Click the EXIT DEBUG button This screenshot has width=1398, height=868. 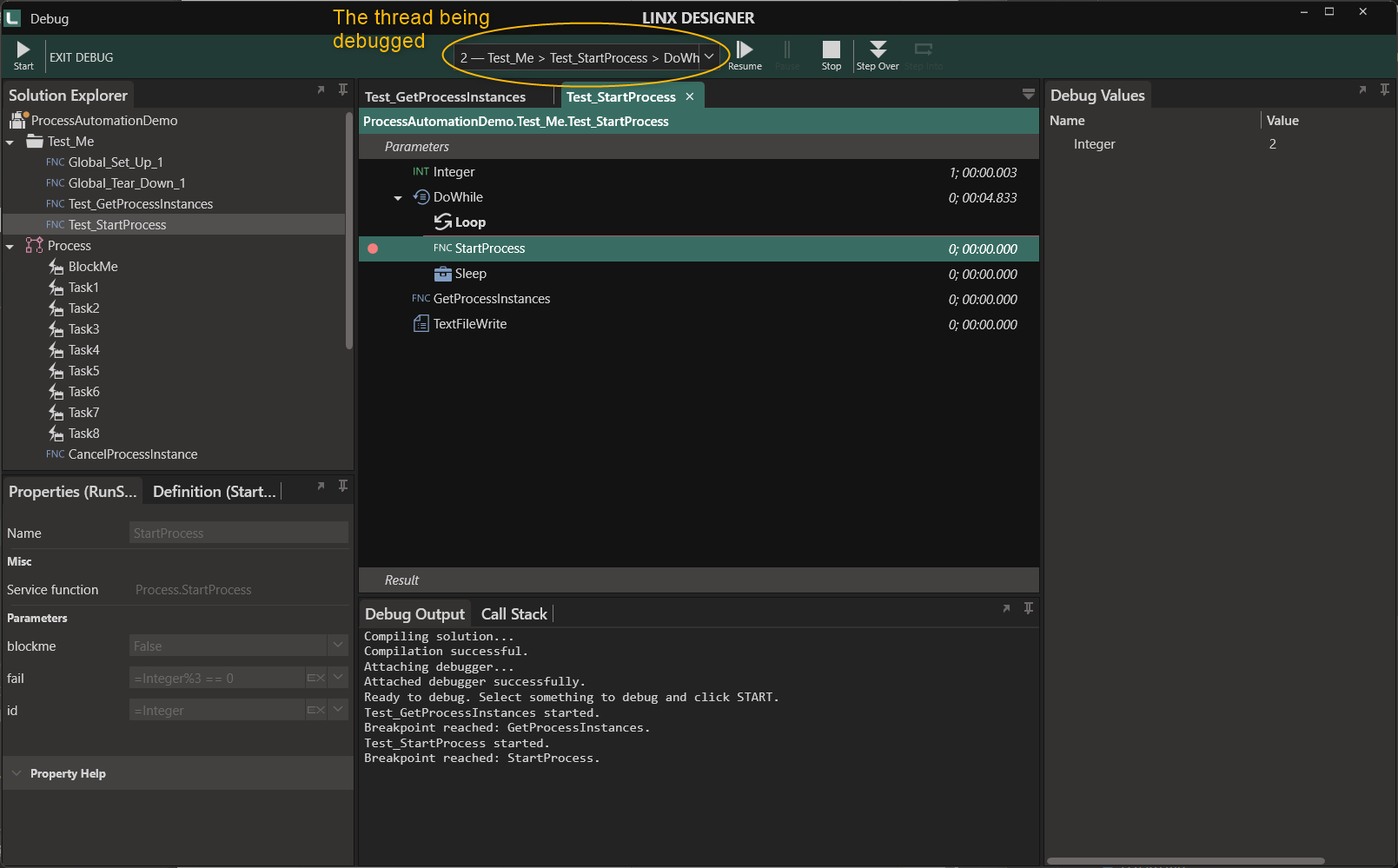[82, 57]
